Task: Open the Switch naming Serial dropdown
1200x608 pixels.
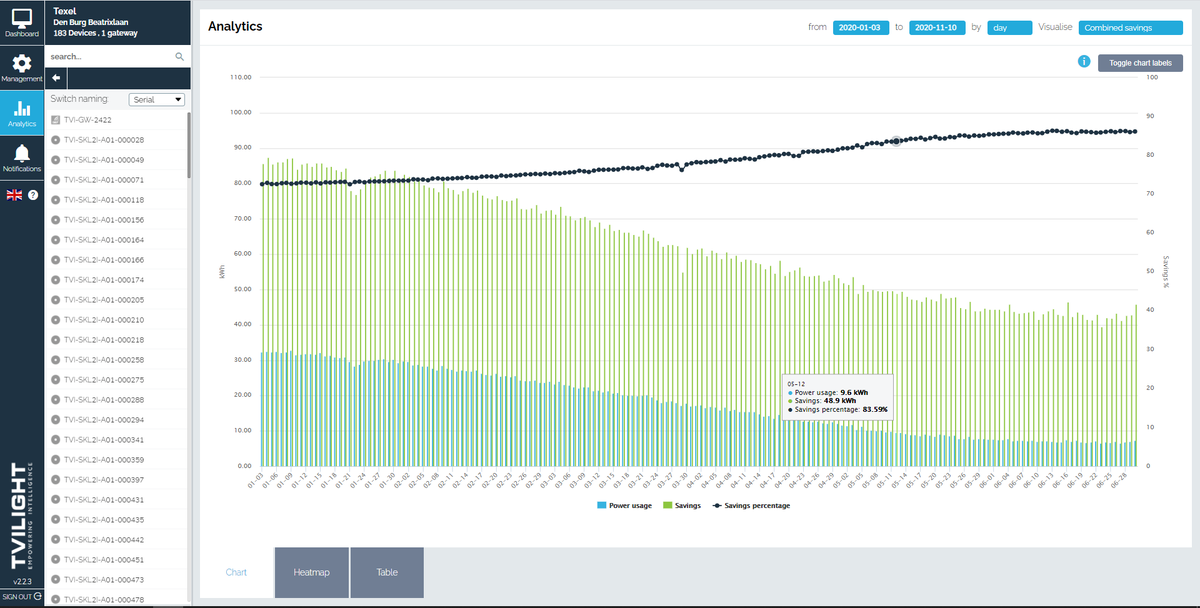Action: point(157,100)
